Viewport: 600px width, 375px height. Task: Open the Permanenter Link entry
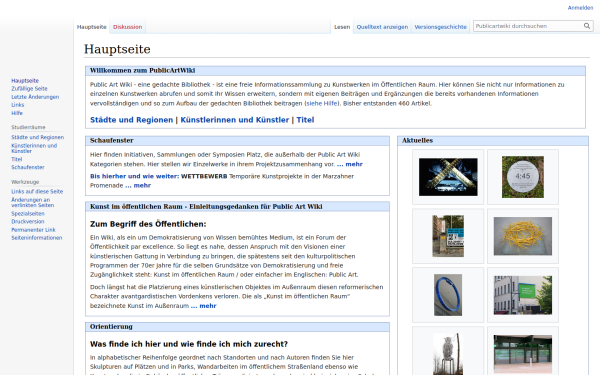33,230
